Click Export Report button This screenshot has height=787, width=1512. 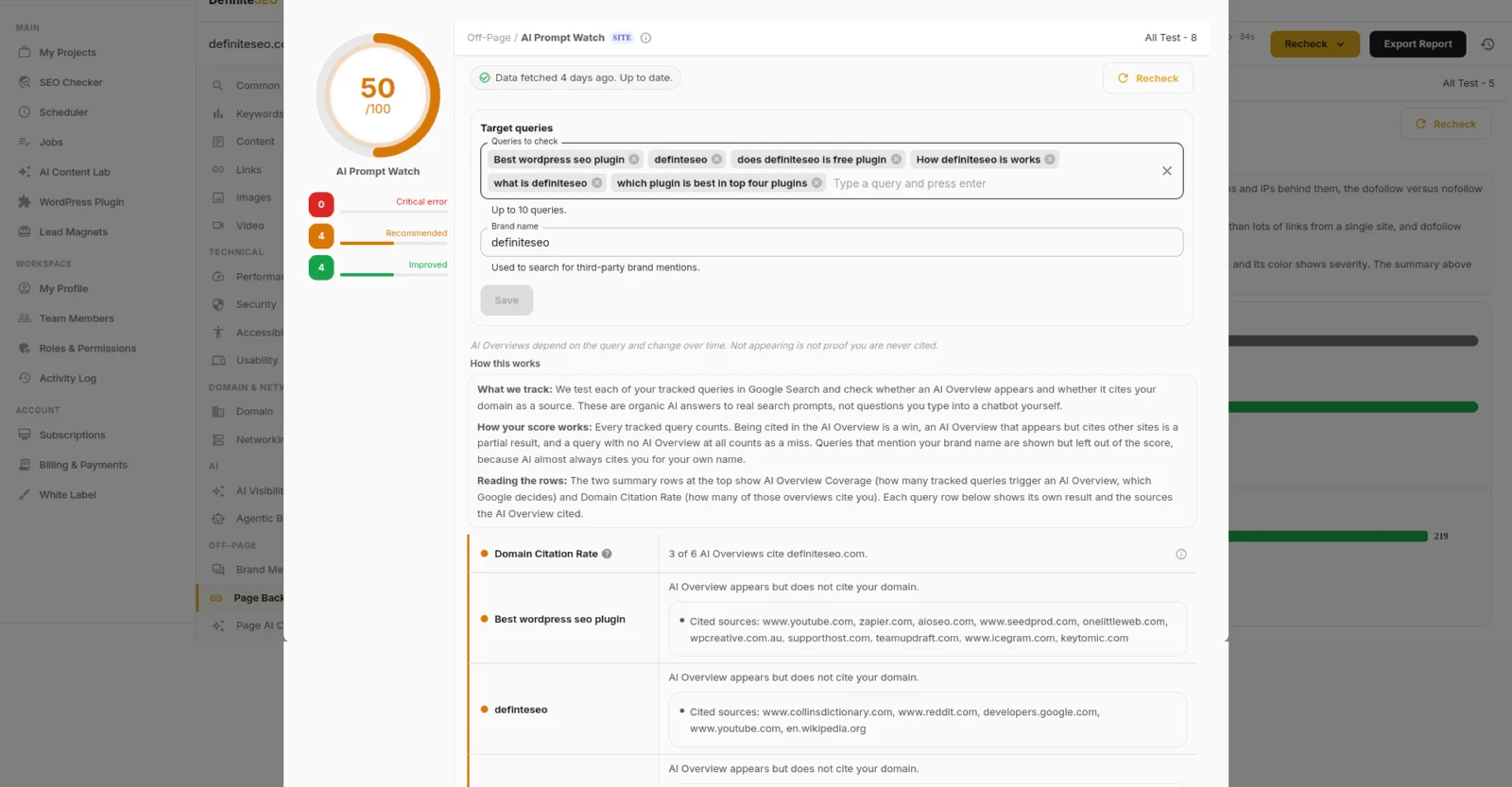1417,44
